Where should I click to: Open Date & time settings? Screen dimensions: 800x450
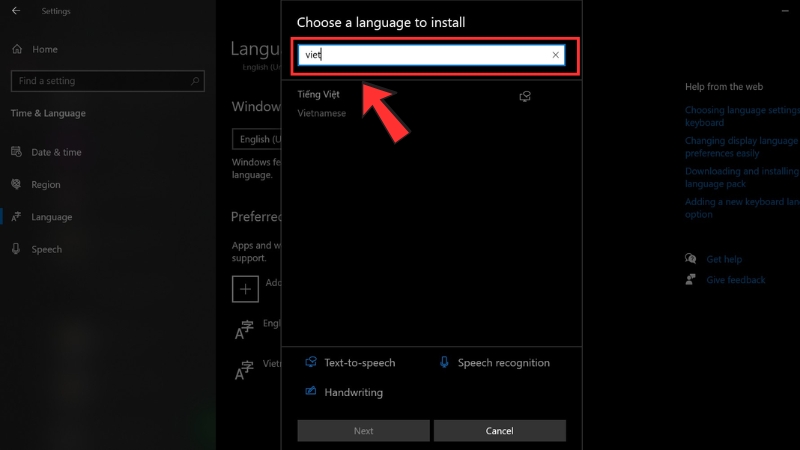click(56, 152)
